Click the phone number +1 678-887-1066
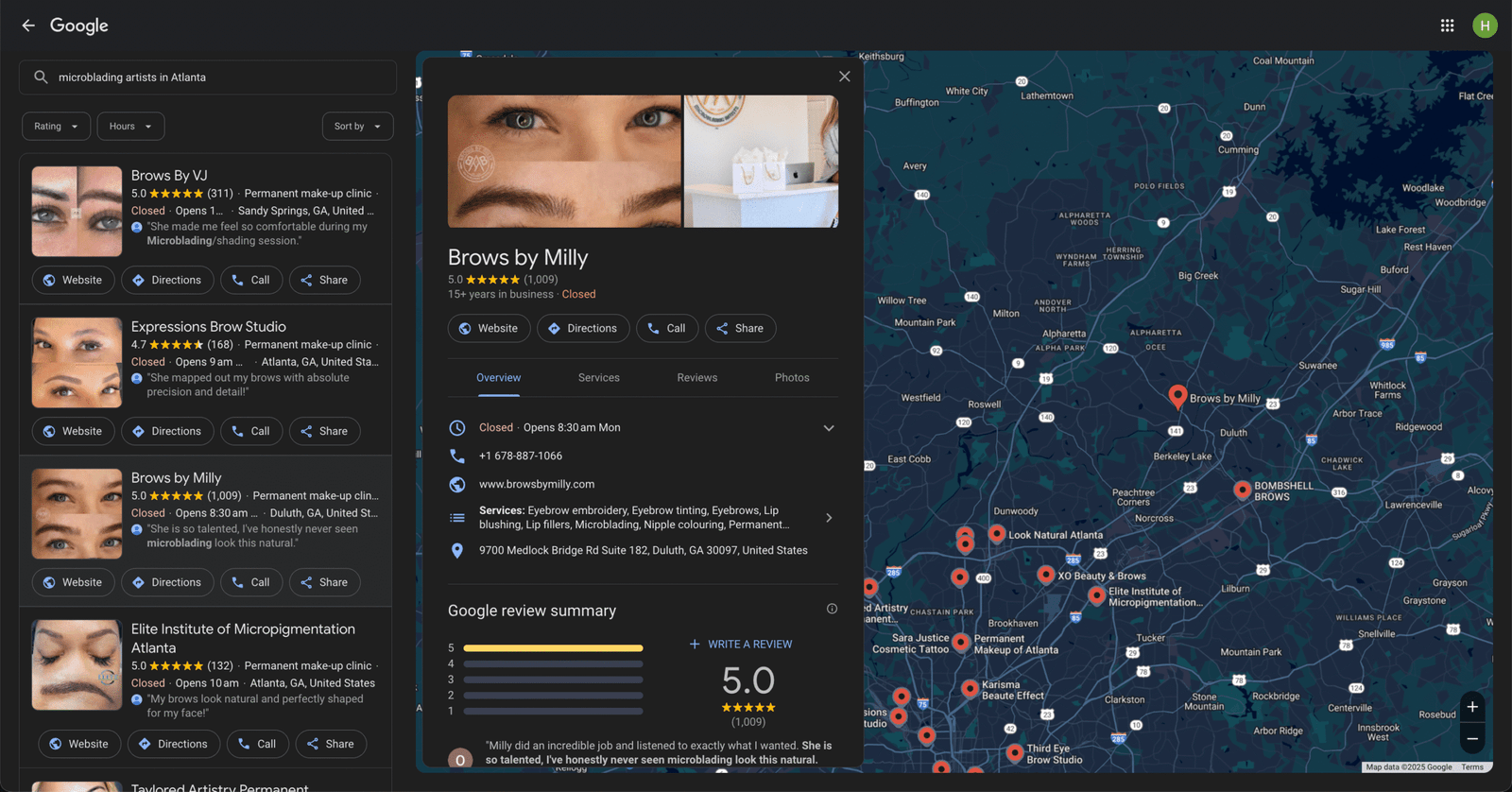 (x=521, y=456)
